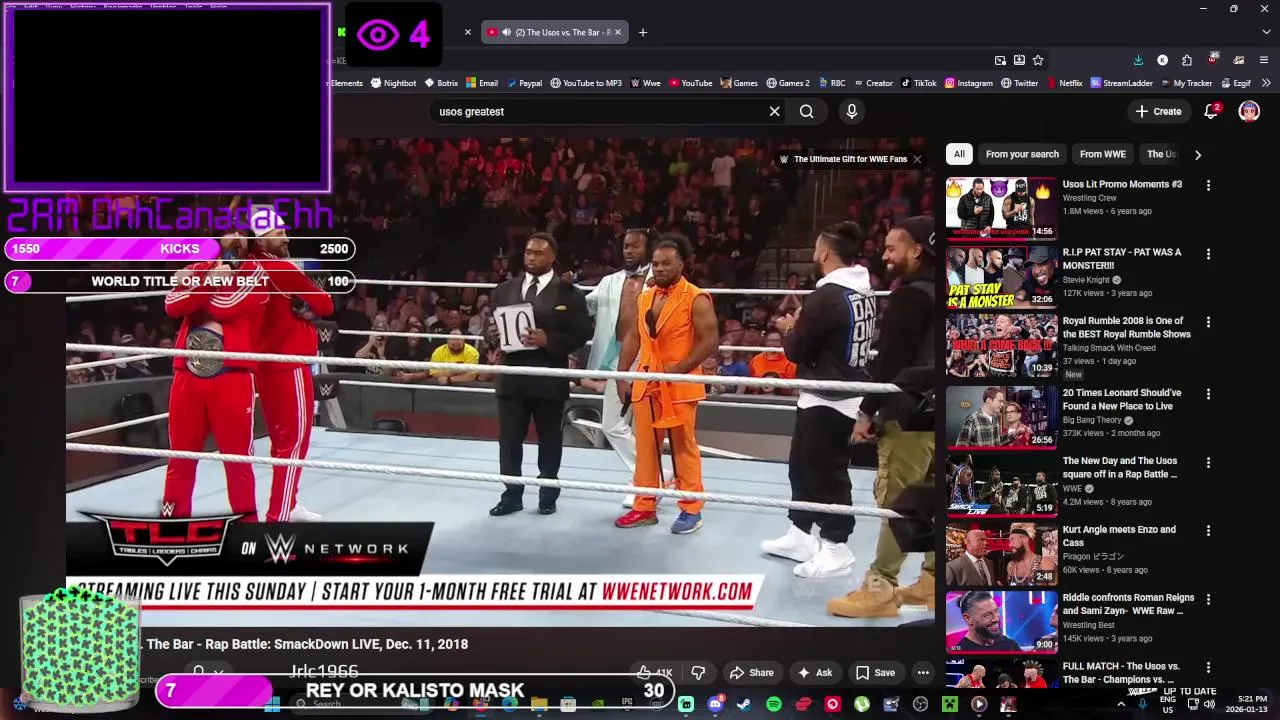Open options for 'New Day and The Usos' video
Viewport: 1280px width, 720px height.
[1208, 463]
